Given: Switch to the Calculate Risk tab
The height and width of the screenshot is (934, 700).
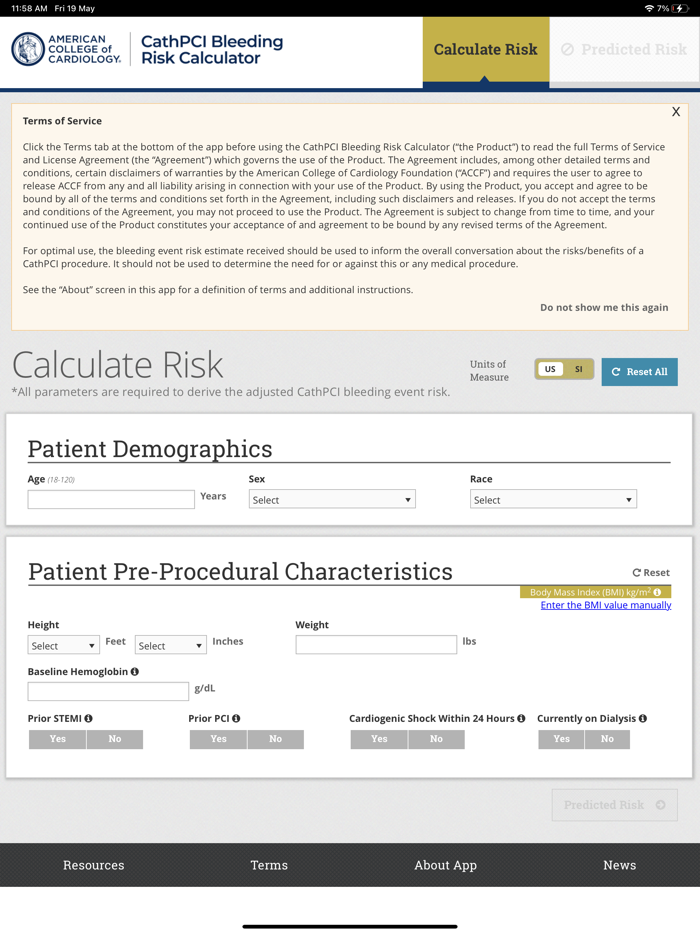Looking at the screenshot, I should pos(486,49).
